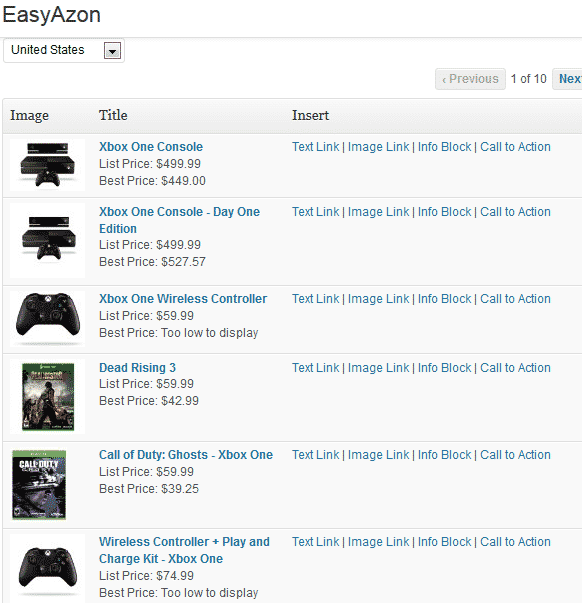Insert Text Link for Dead Rising 3
Screen dimensions: 582x603
coord(315,367)
